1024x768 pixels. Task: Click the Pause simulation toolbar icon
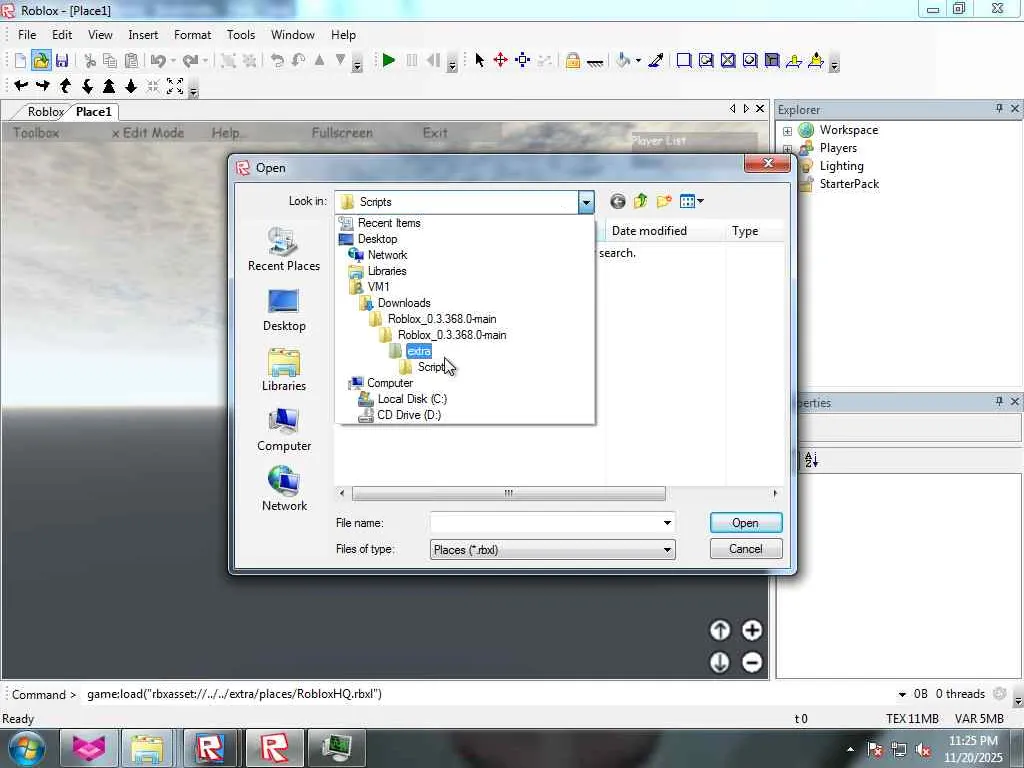pyautogui.click(x=411, y=61)
